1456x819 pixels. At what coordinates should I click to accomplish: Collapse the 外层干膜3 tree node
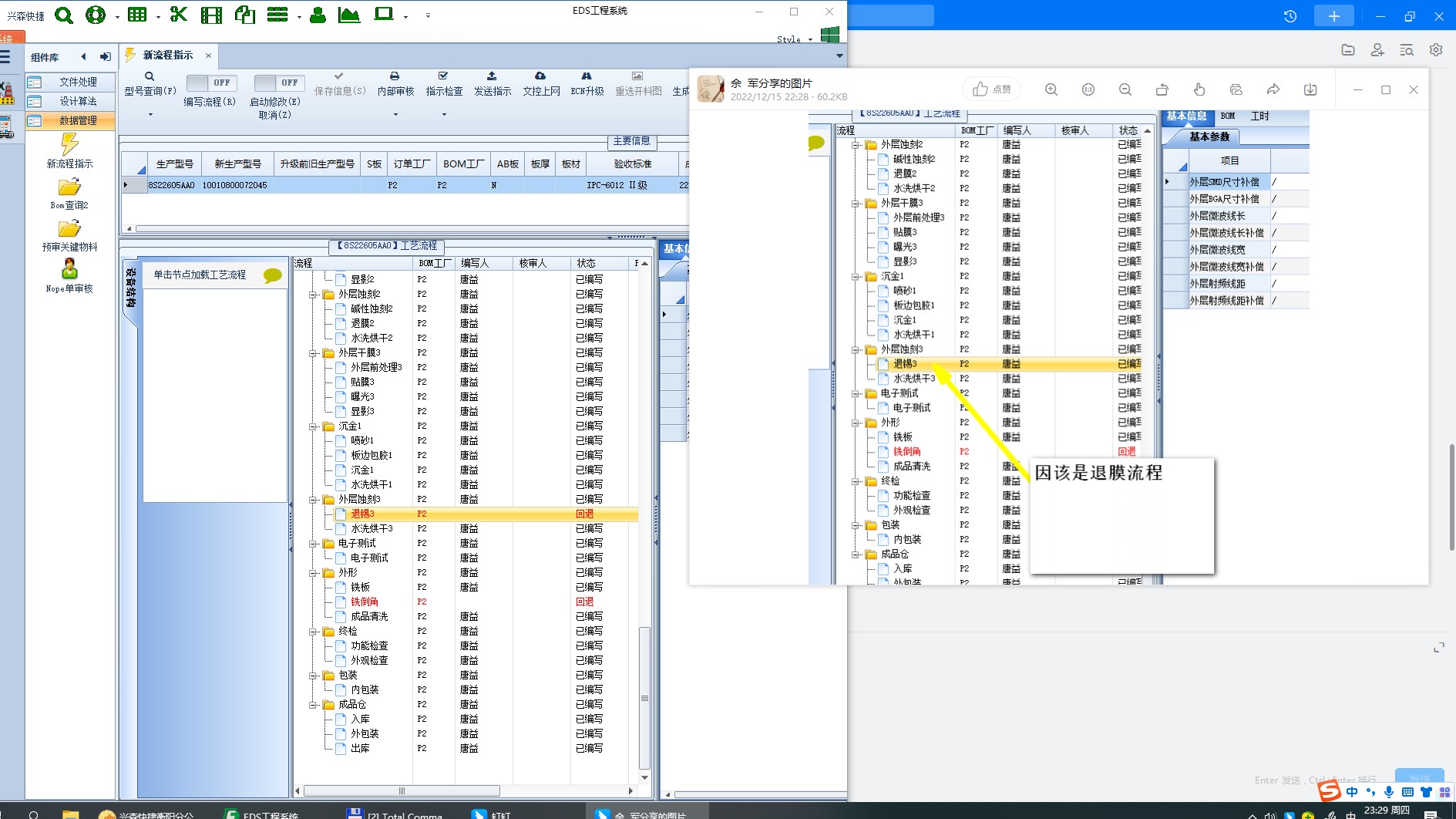pyautogui.click(x=314, y=353)
